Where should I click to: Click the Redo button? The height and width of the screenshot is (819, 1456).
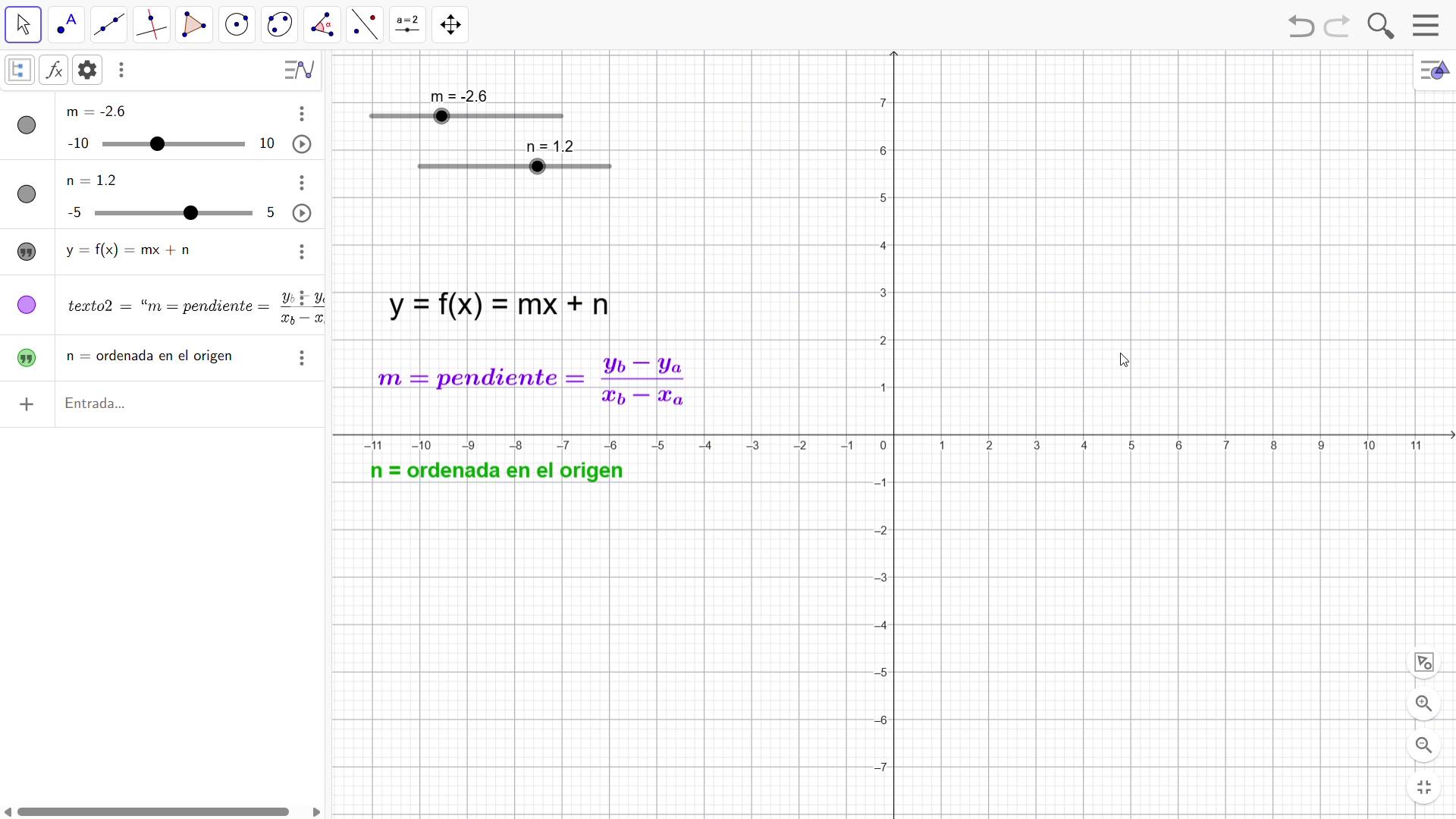1338,26
